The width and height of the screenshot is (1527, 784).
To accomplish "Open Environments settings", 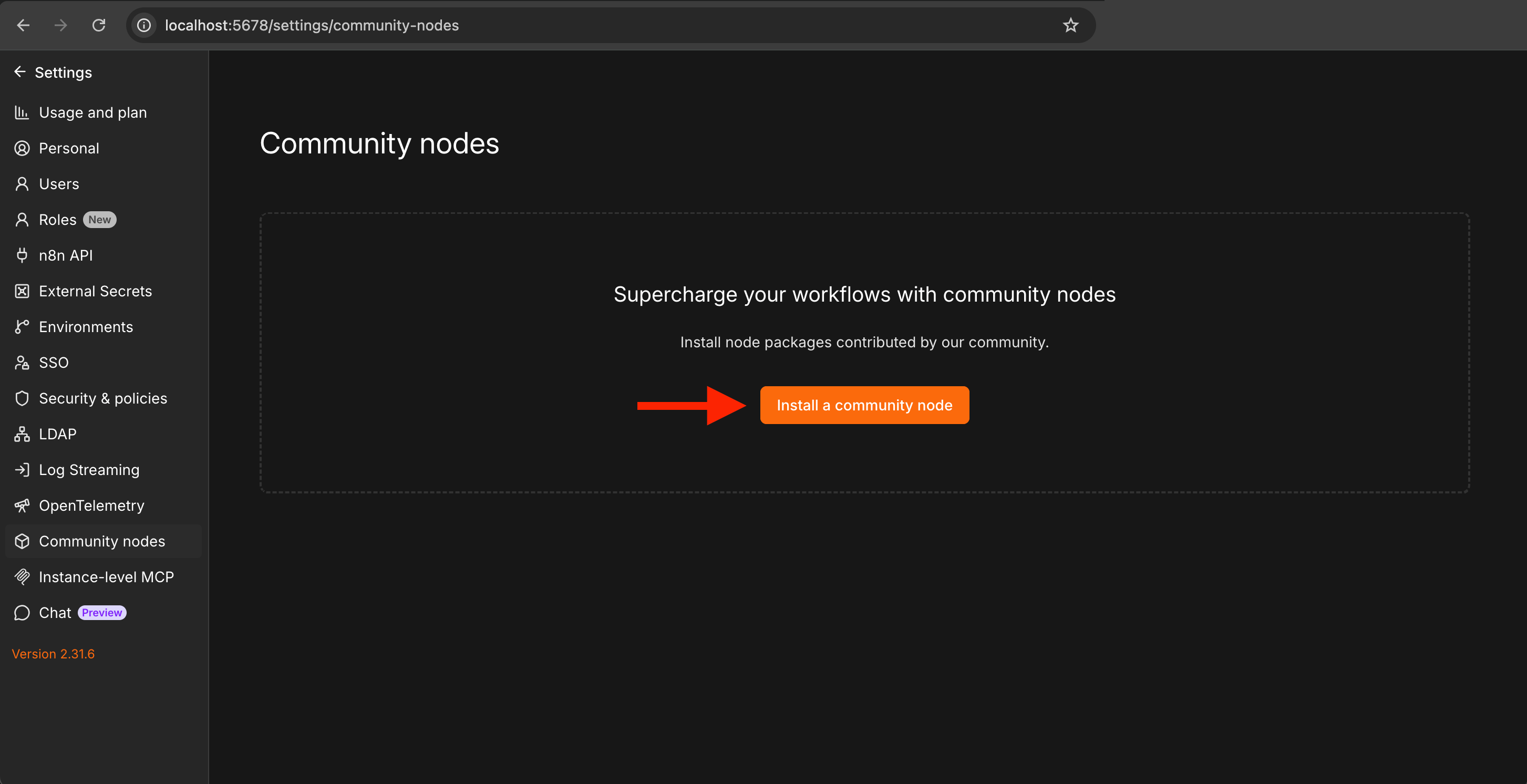I will (104, 326).
